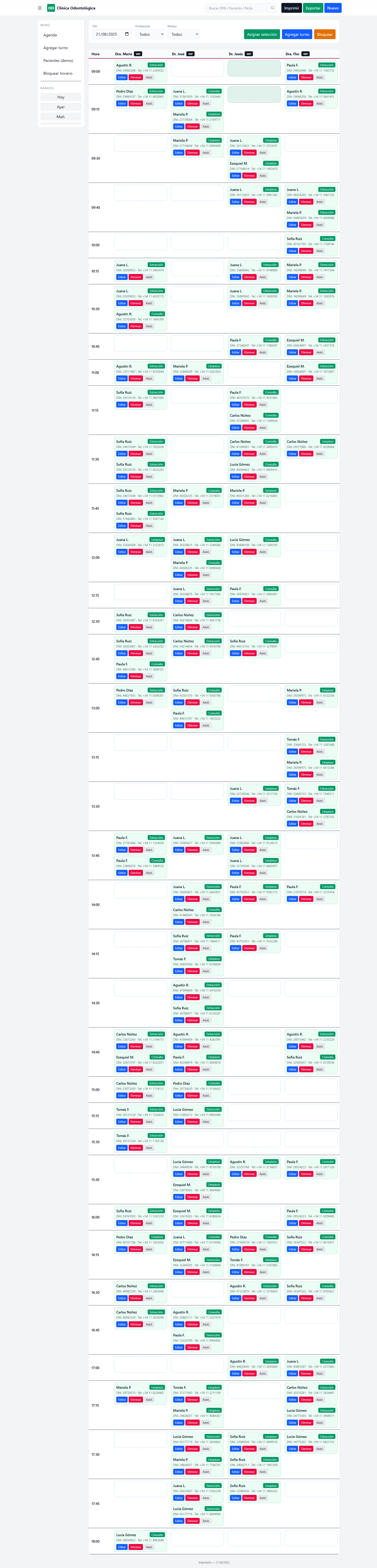Screen dimensions: 377x1568
Task: Click the search magnifier icon
Action: point(272,8)
